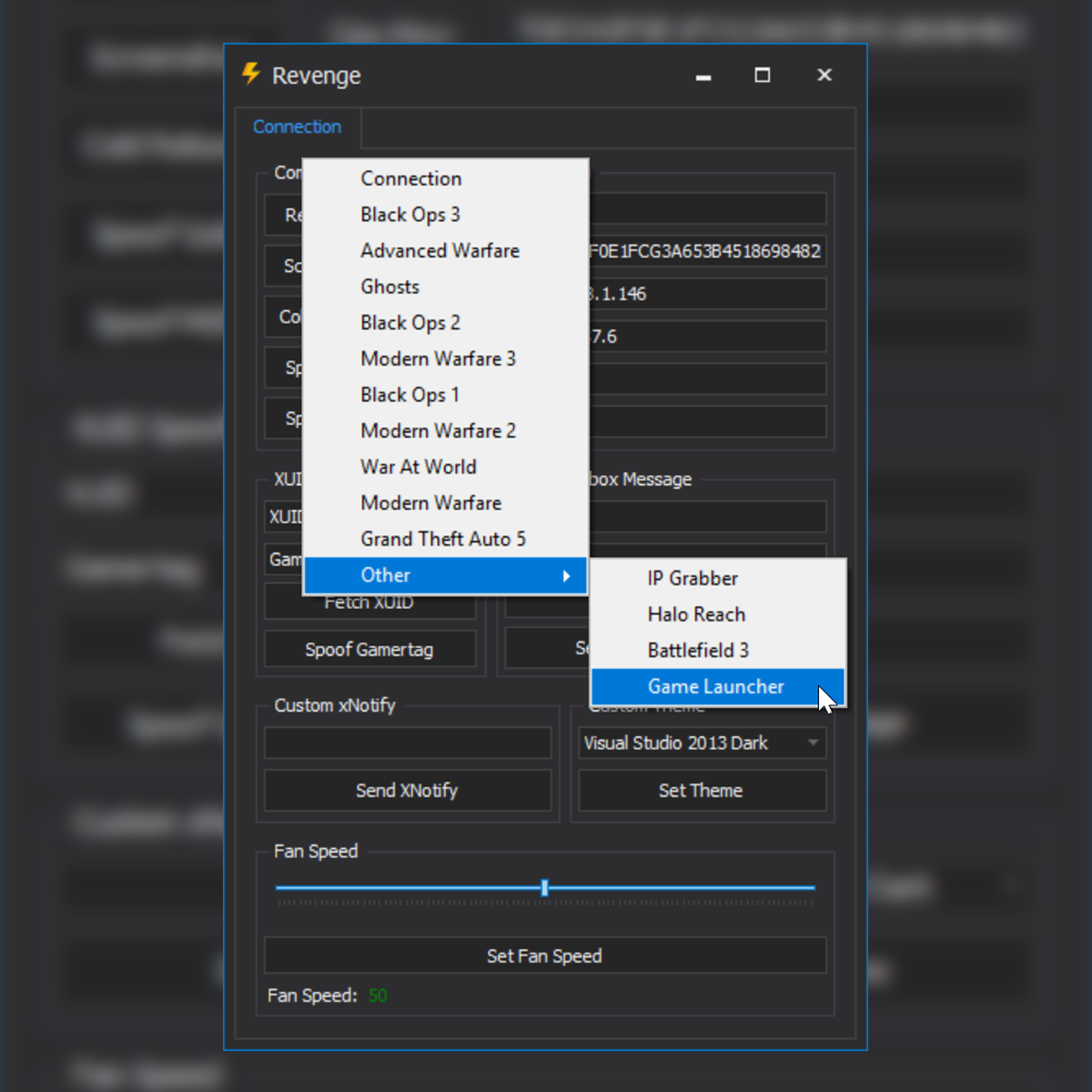Expand the Other submenu arrow

pos(566,575)
